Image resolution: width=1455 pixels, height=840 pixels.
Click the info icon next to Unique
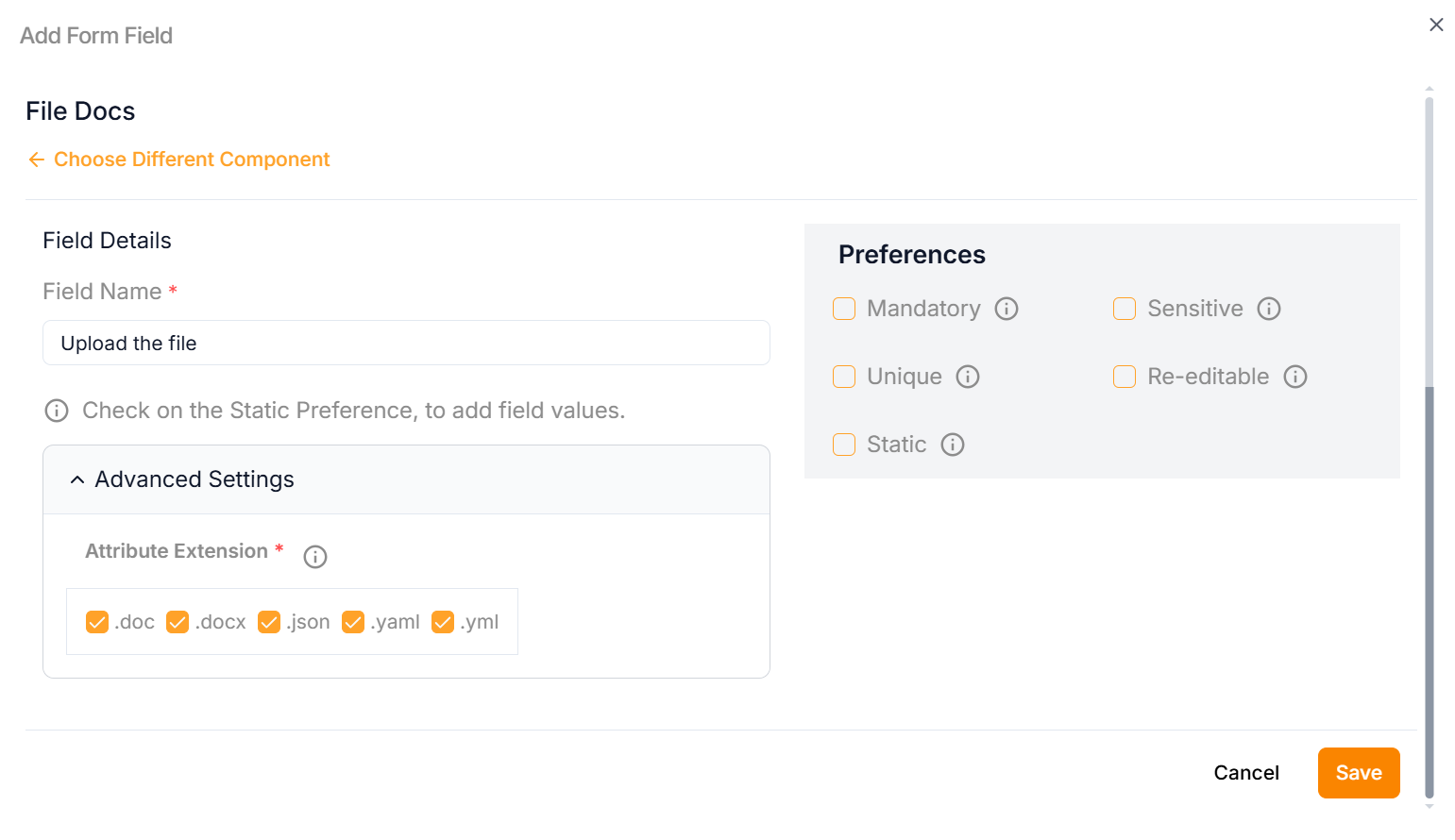pyautogui.click(x=968, y=377)
